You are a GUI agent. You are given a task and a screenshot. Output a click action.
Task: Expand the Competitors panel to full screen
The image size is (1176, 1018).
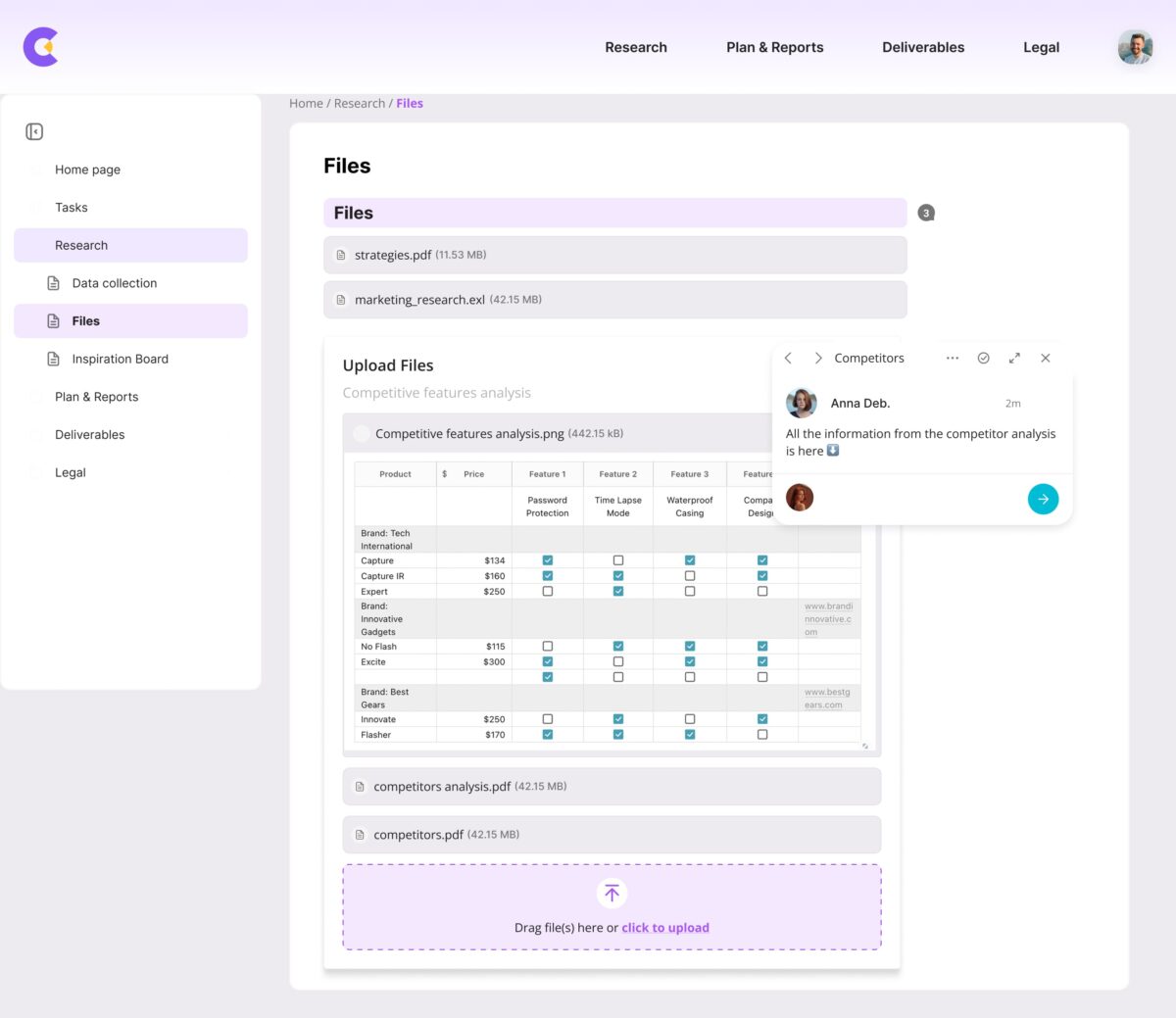(x=1014, y=358)
